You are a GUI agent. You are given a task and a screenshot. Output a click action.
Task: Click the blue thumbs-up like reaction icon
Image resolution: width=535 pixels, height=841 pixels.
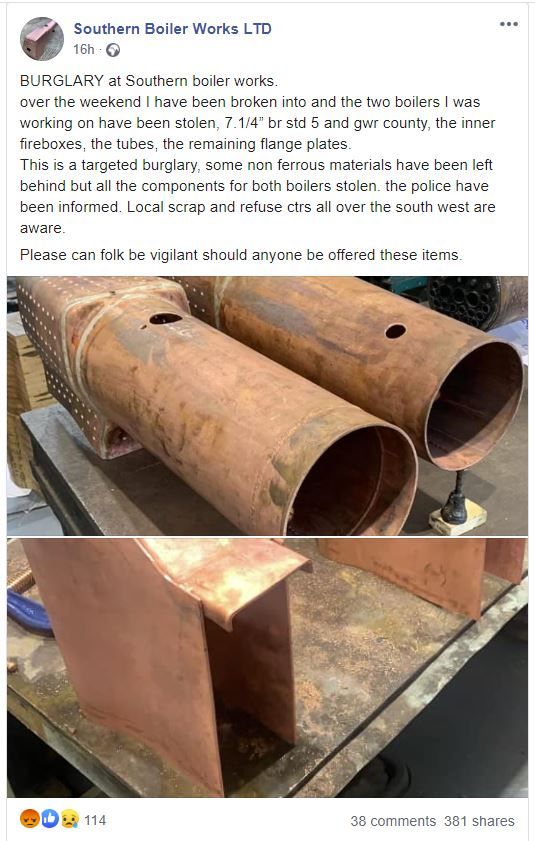pyautogui.click(x=49, y=818)
